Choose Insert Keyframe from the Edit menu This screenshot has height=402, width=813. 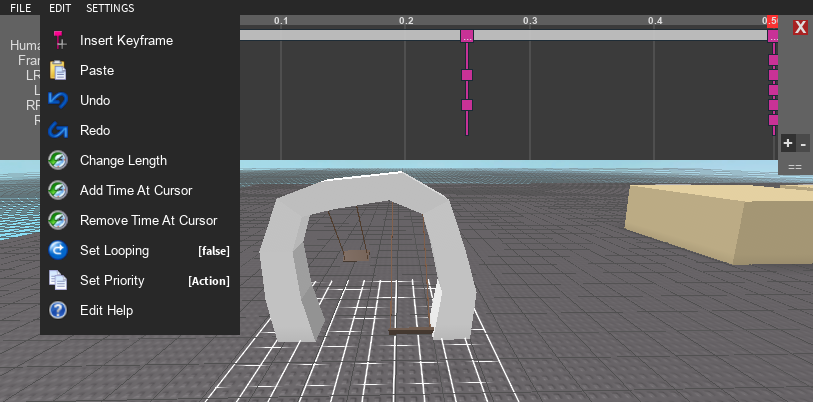[x=140, y=40]
